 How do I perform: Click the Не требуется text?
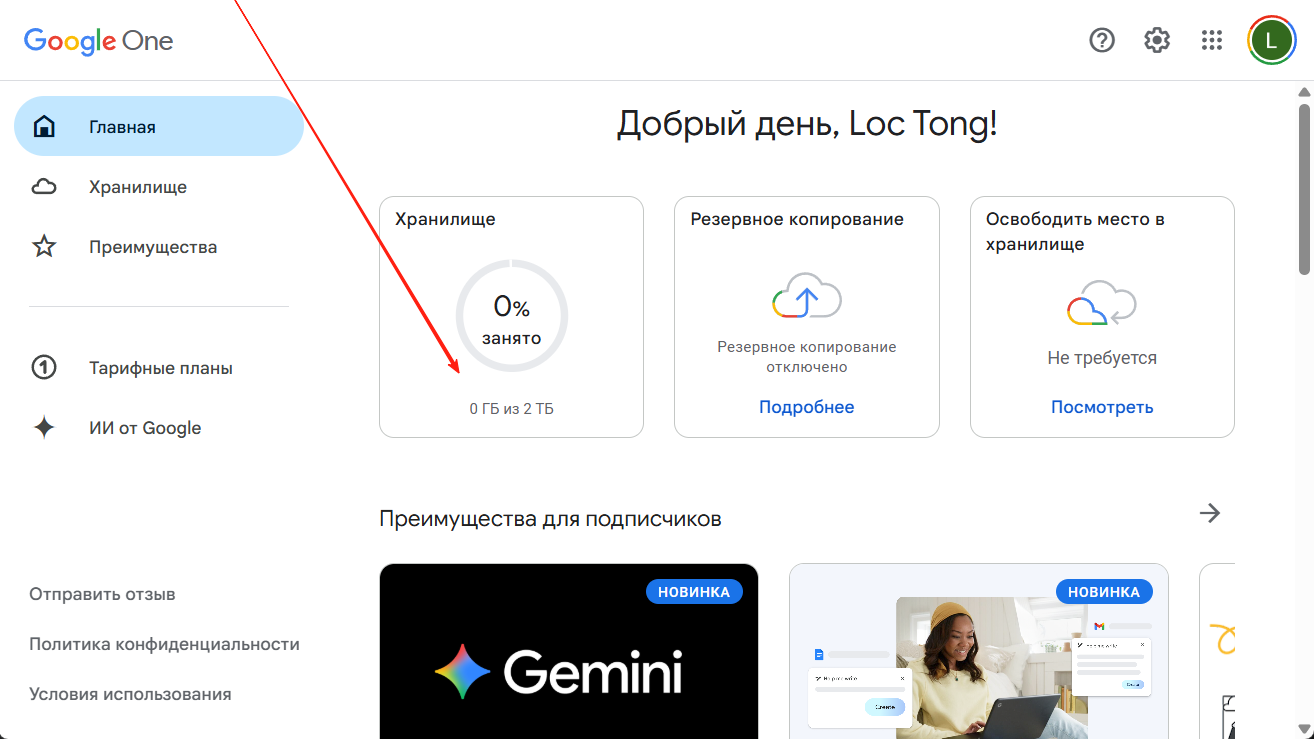1102,358
